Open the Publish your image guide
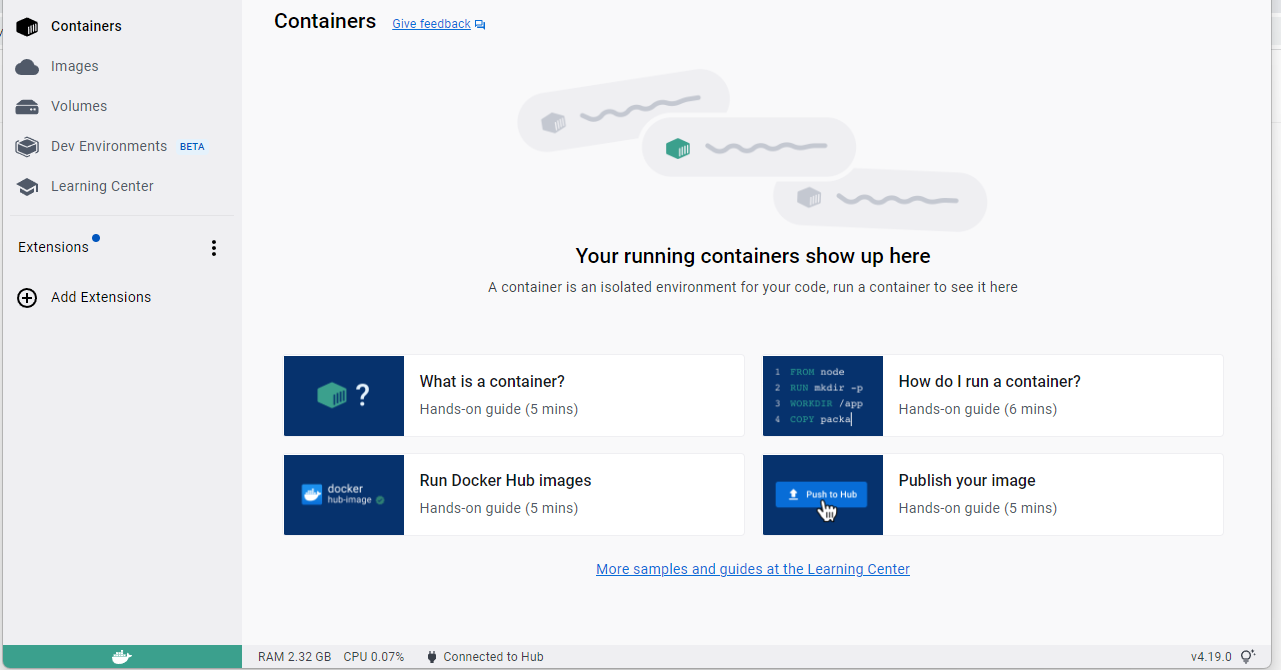The width and height of the screenshot is (1281, 670). tap(993, 494)
